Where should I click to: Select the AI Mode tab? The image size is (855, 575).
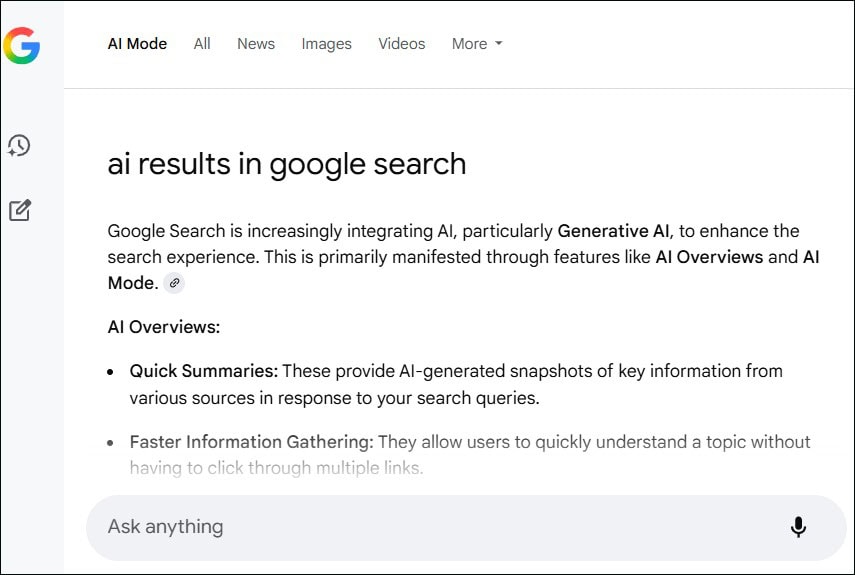(x=137, y=44)
